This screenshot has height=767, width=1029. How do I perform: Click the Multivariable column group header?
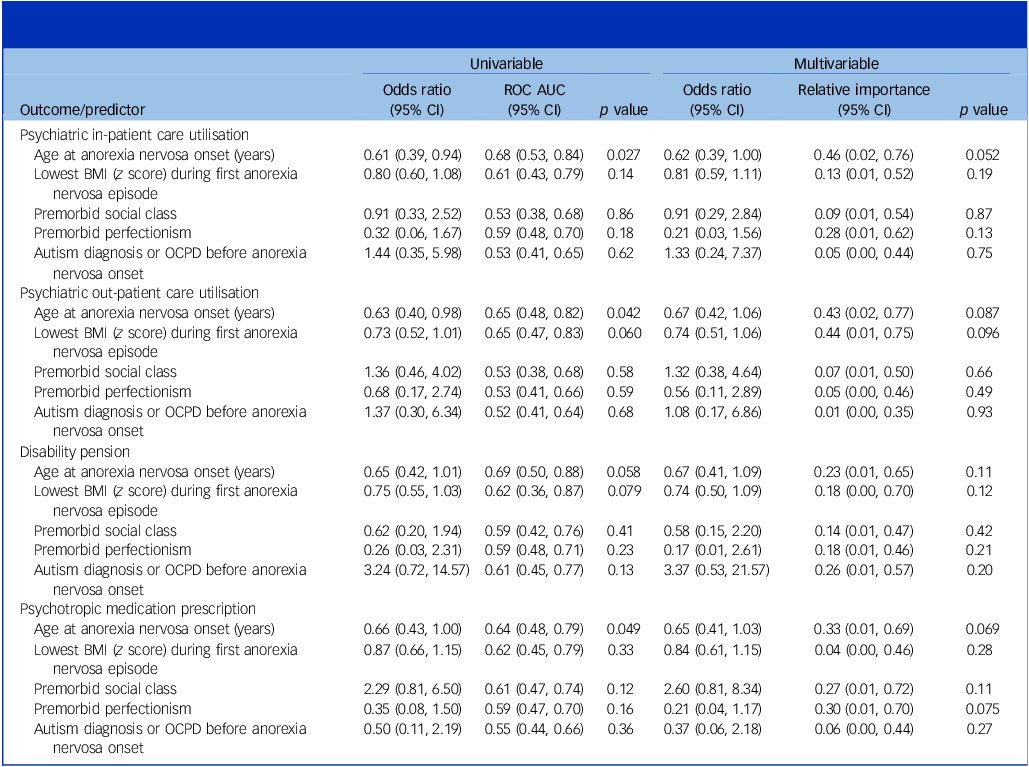(836, 64)
